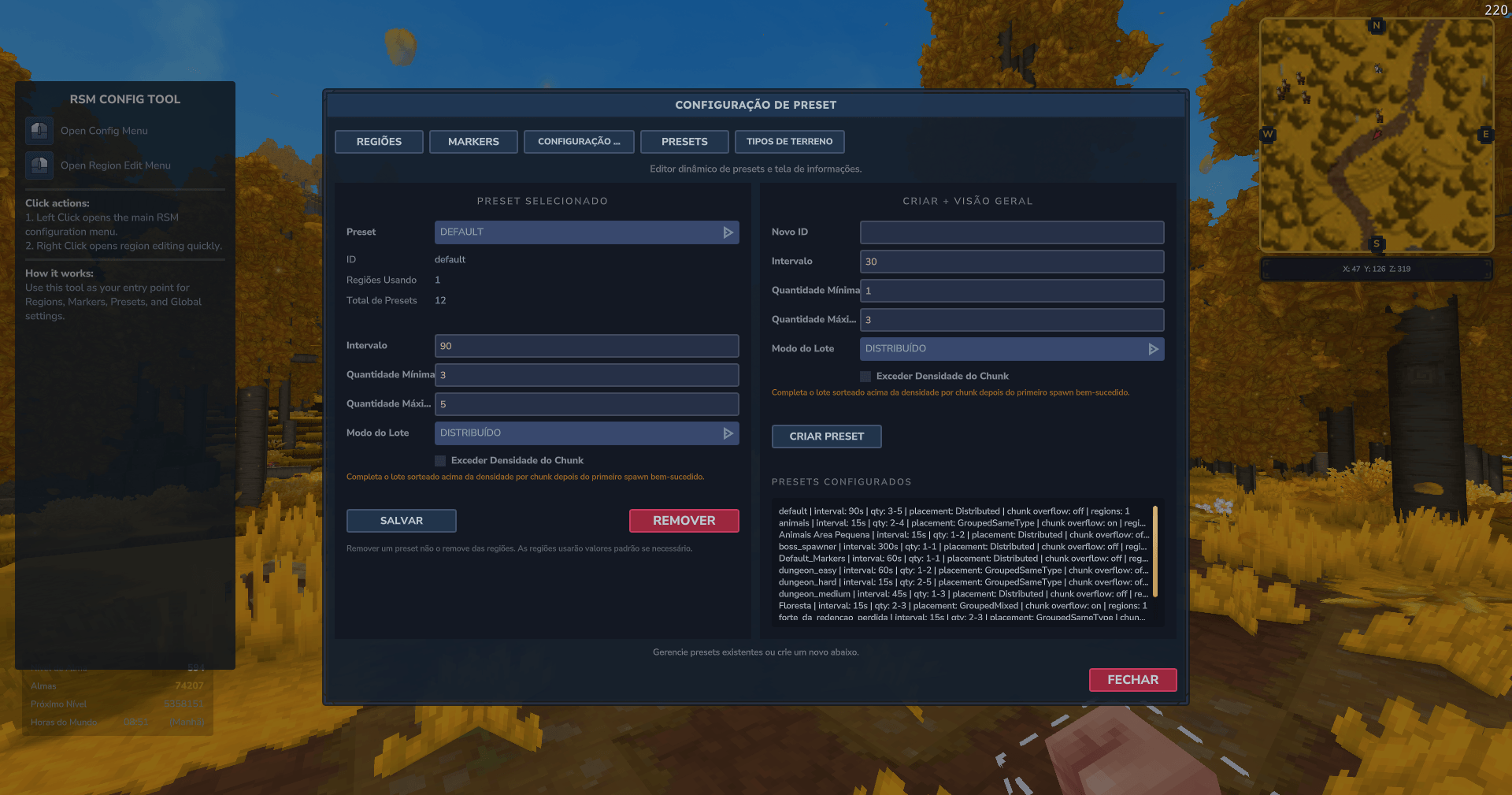Focus new preset Intervalo field with 30
This screenshot has width=1512, height=795.
click(1012, 262)
